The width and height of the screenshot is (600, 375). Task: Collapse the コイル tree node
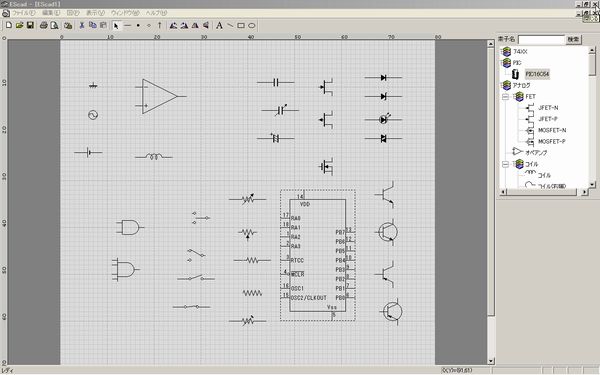tap(505, 164)
